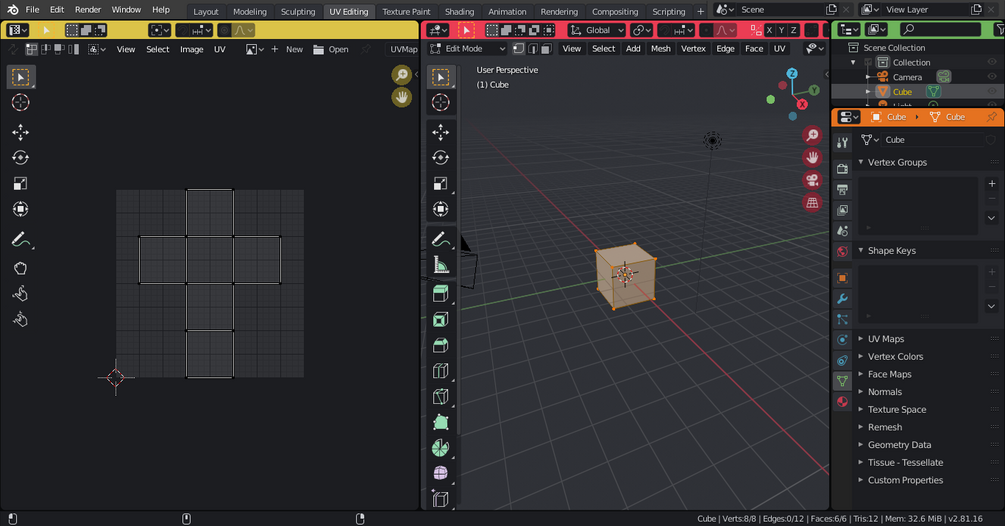
Task: Click New image button in UV editor
Action: tap(287, 49)
